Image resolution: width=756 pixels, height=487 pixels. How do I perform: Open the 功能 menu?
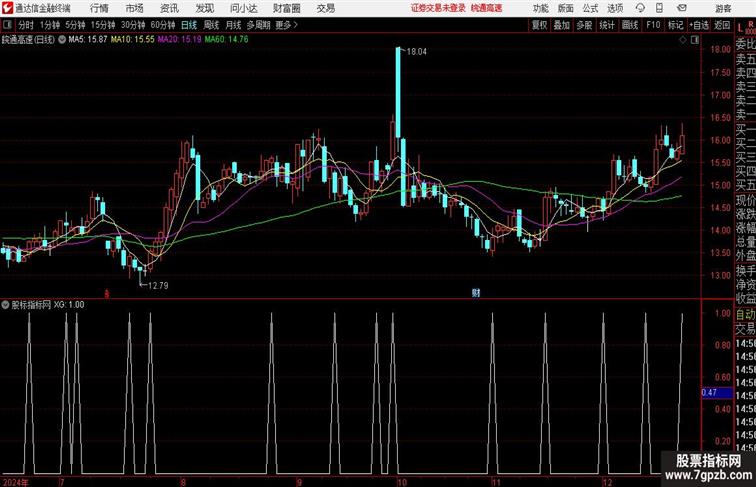click(540, 8)
